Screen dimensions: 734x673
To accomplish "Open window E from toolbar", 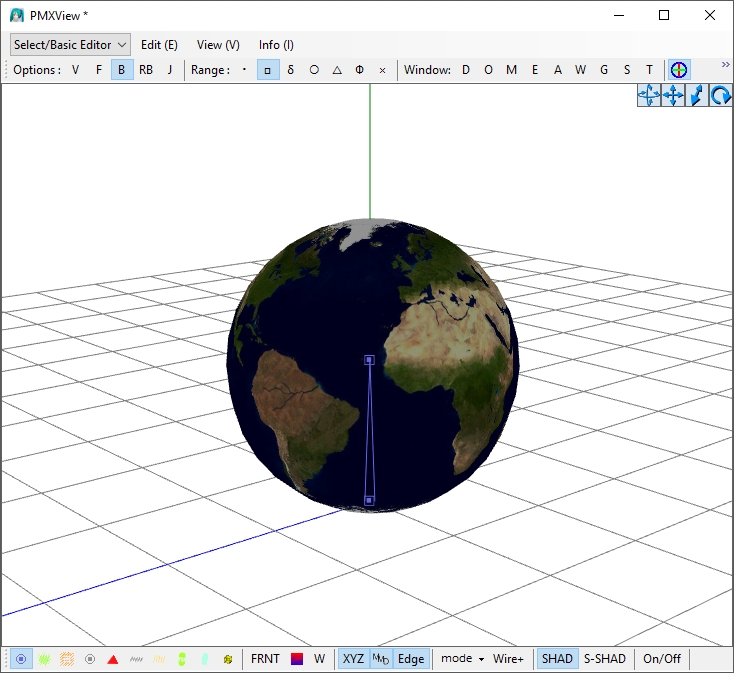I will [x=535, y=70].
